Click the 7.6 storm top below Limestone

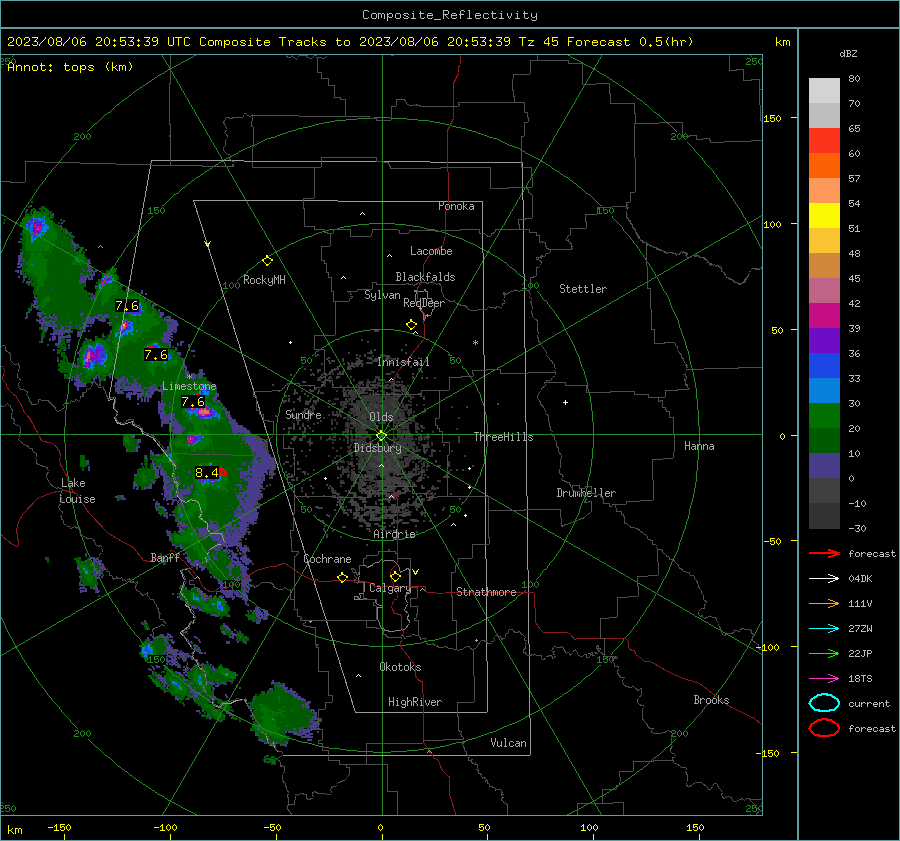click(x=193, y=402)
